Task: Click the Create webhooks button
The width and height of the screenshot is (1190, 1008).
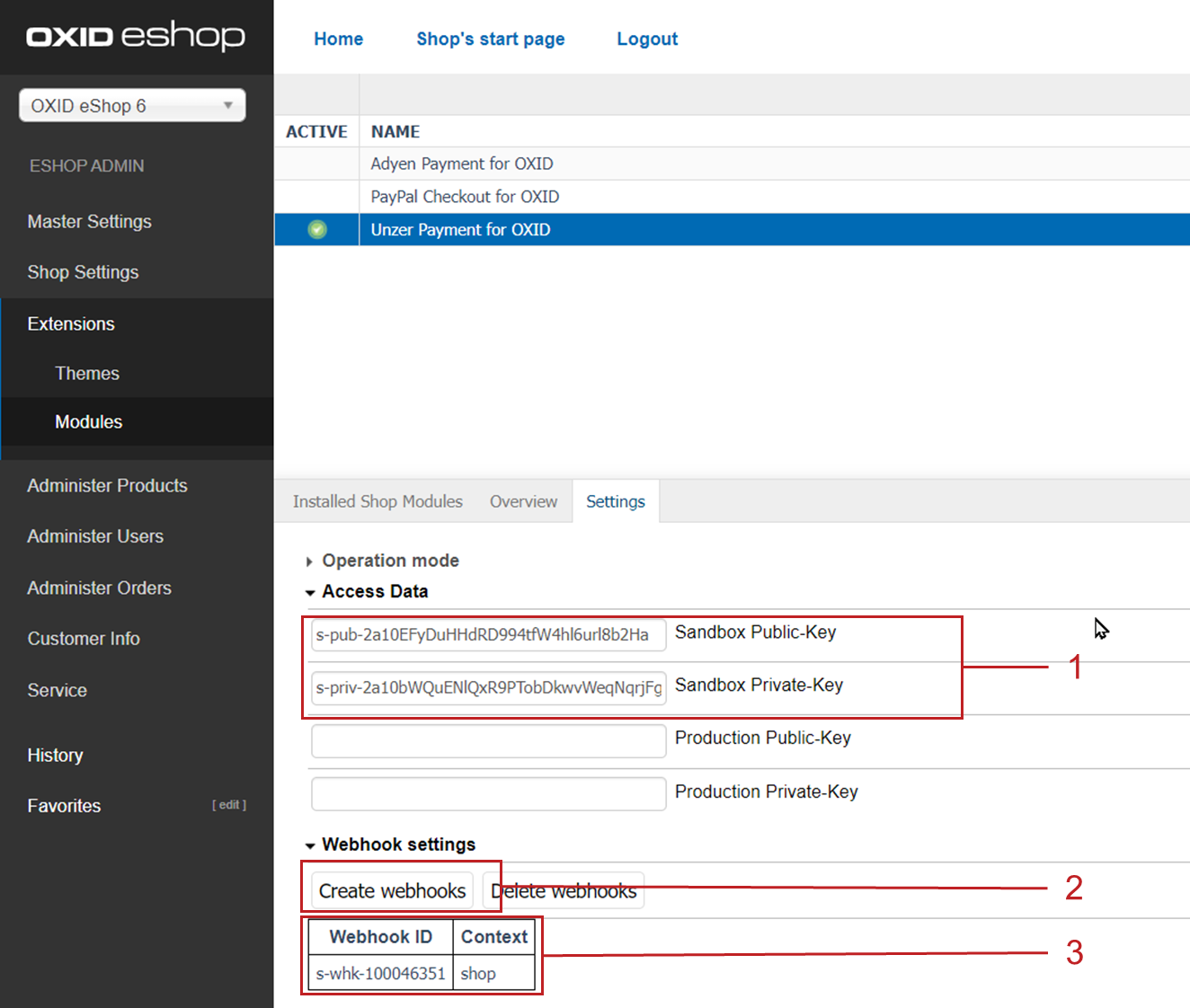Action: click(x=392, y=890)
